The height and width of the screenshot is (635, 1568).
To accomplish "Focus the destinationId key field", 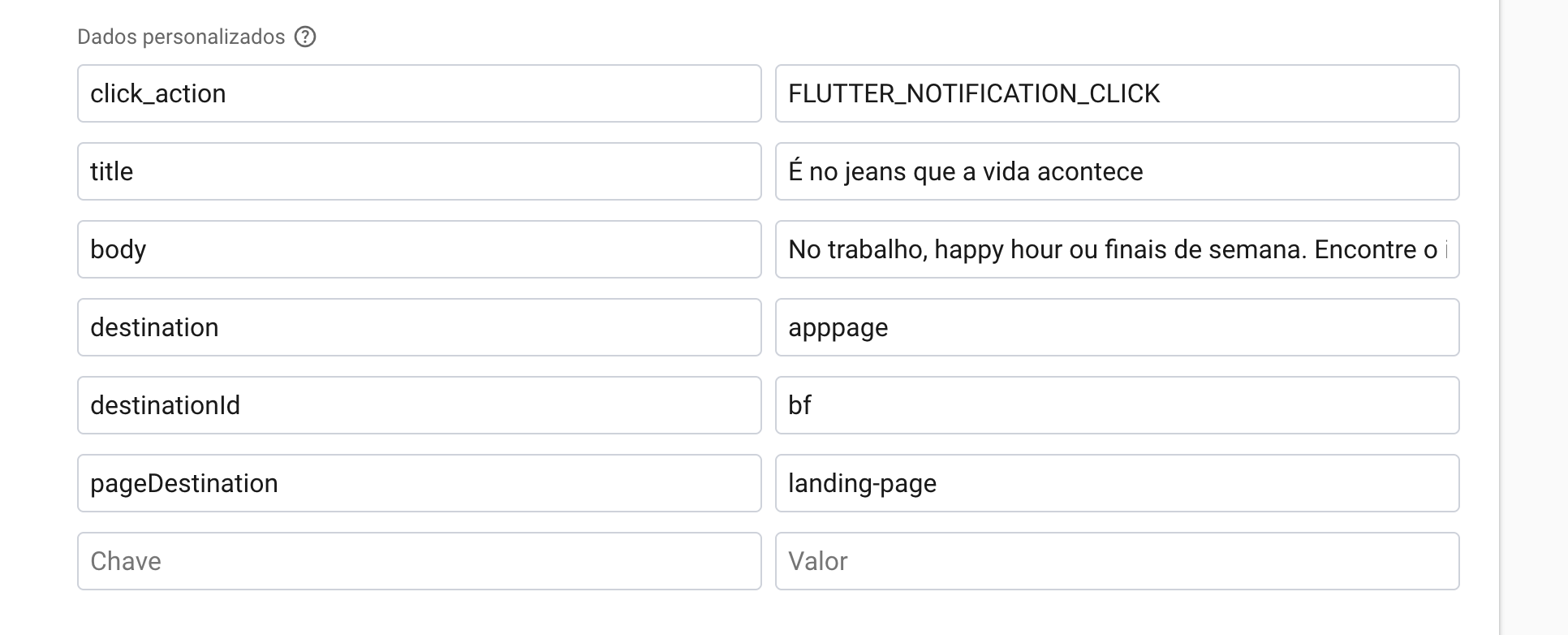I will 419,405.
